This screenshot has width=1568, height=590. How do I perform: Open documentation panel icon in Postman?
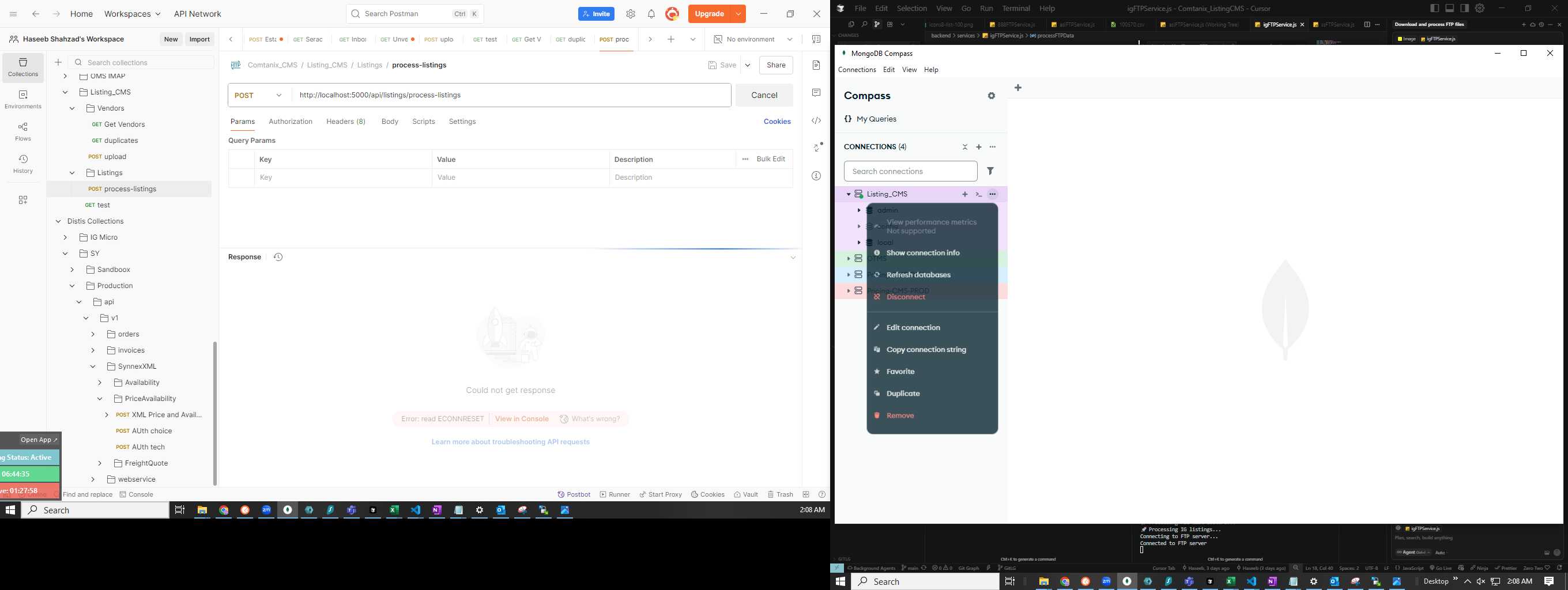[x=816, y=65]
